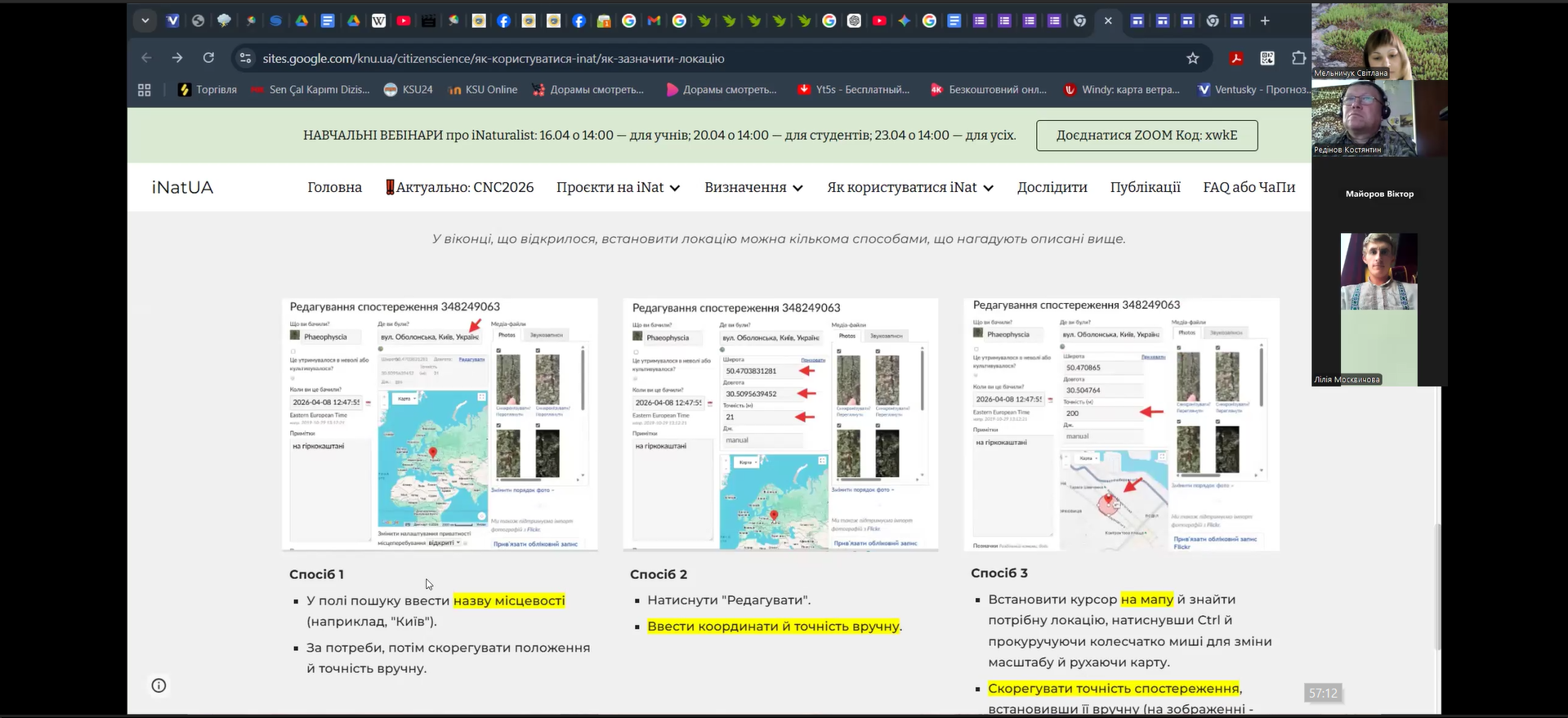This screenshot has height=718, width=1568.
Task: Bookmark this page with the star icon
Action: [x=1192, y=58]
